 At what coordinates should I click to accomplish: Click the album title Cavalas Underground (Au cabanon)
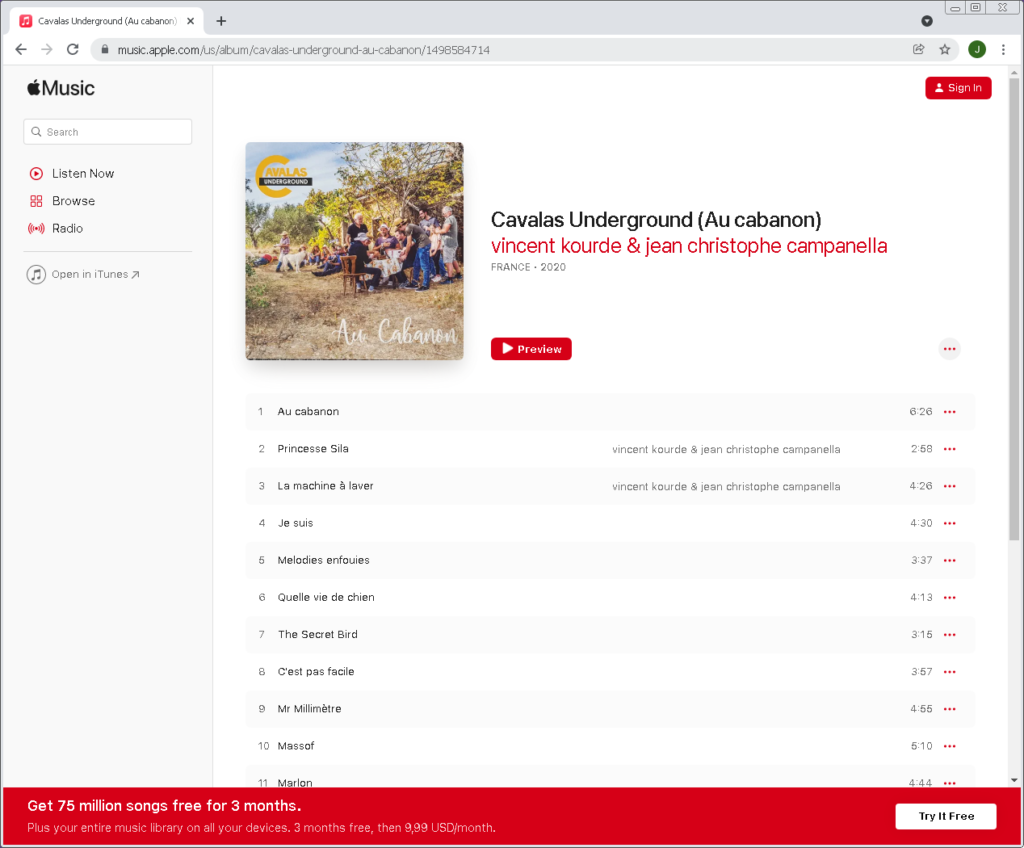tap(656, 220)
